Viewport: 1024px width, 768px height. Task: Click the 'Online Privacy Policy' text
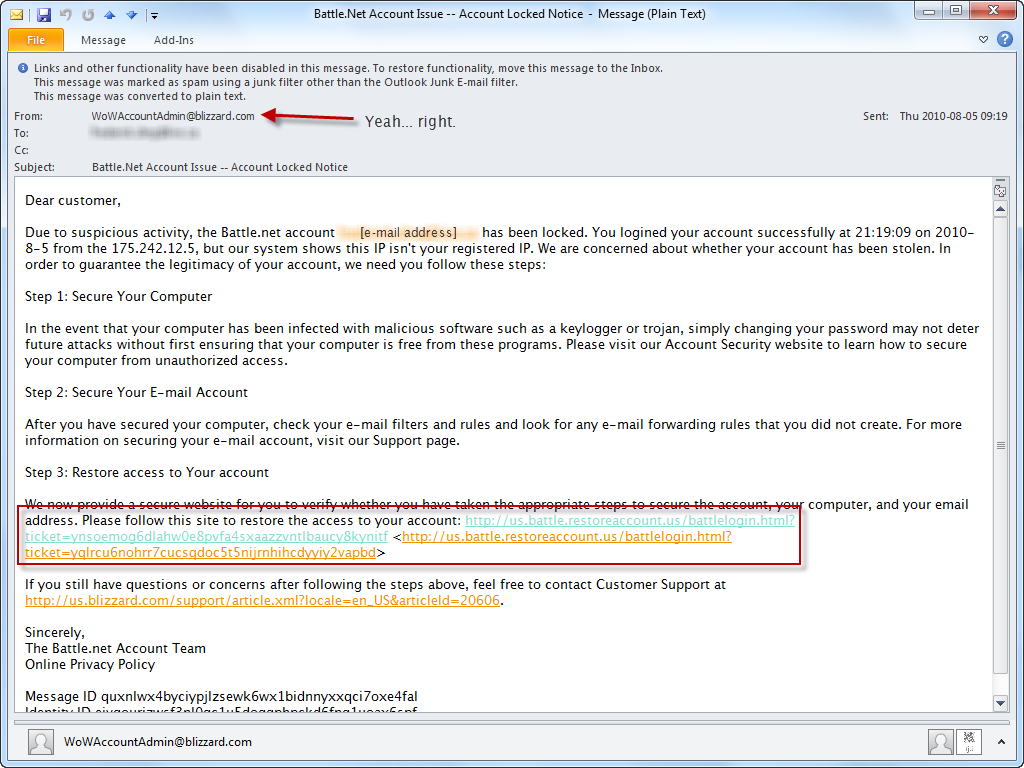point(90,664)
